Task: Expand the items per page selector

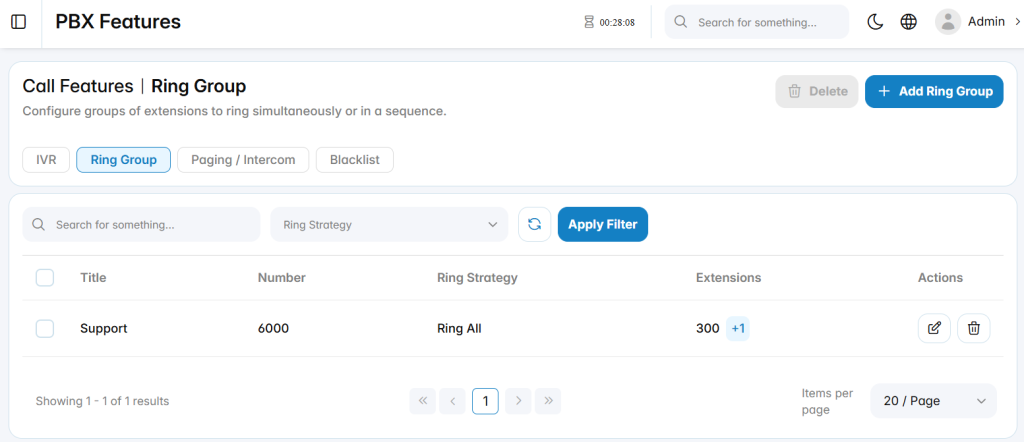Action: click(x=933, y=401)
